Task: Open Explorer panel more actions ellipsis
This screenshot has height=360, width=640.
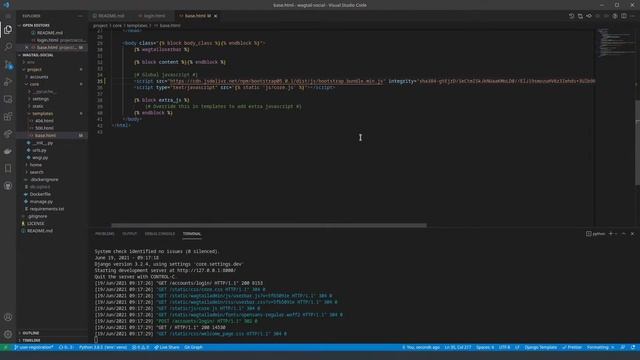Action: 80,16
